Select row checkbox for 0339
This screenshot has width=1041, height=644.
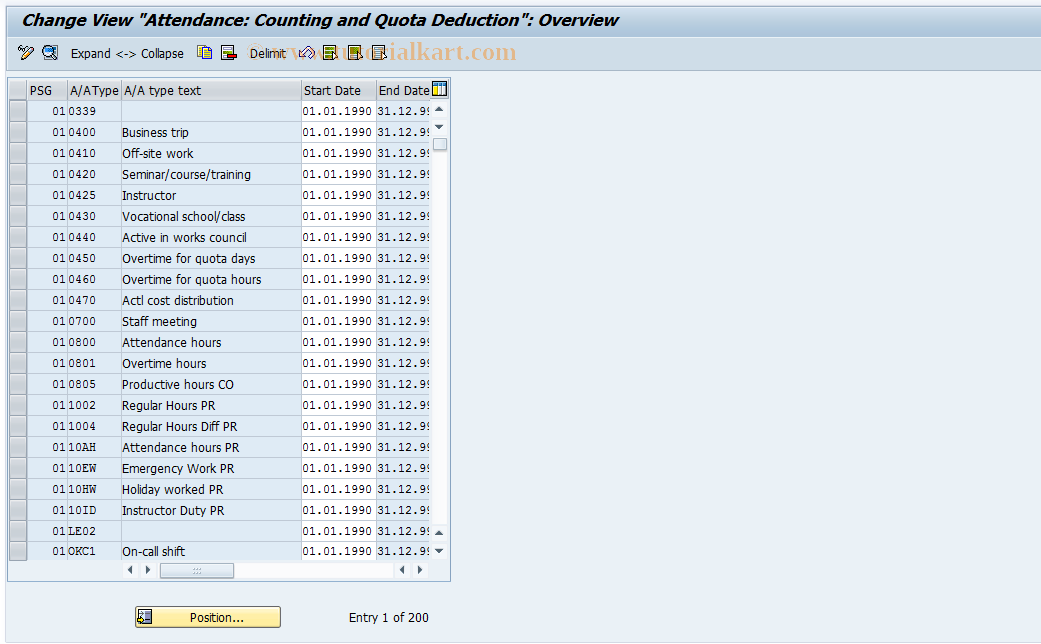(x=18, y=111)
